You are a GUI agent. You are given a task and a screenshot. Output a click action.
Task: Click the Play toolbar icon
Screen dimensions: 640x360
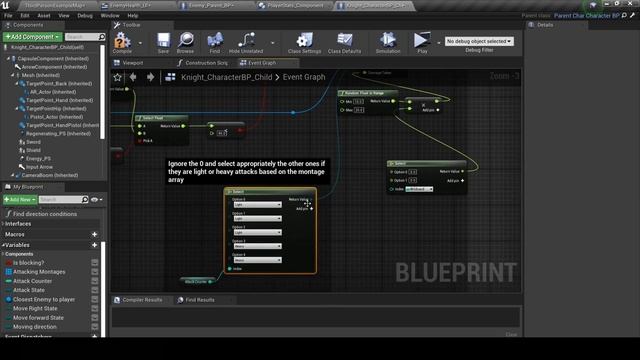(x=422, y=40)
